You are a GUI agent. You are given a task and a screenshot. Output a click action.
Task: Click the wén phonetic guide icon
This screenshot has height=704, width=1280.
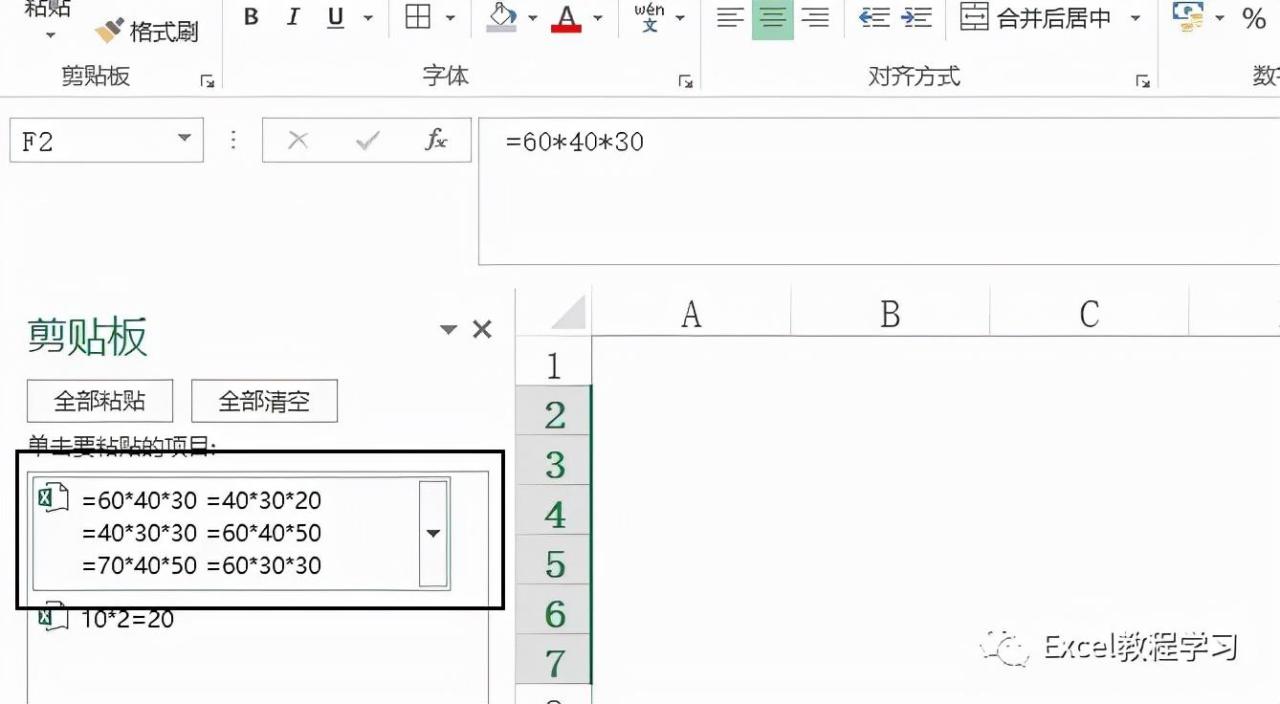coord(649,17)
